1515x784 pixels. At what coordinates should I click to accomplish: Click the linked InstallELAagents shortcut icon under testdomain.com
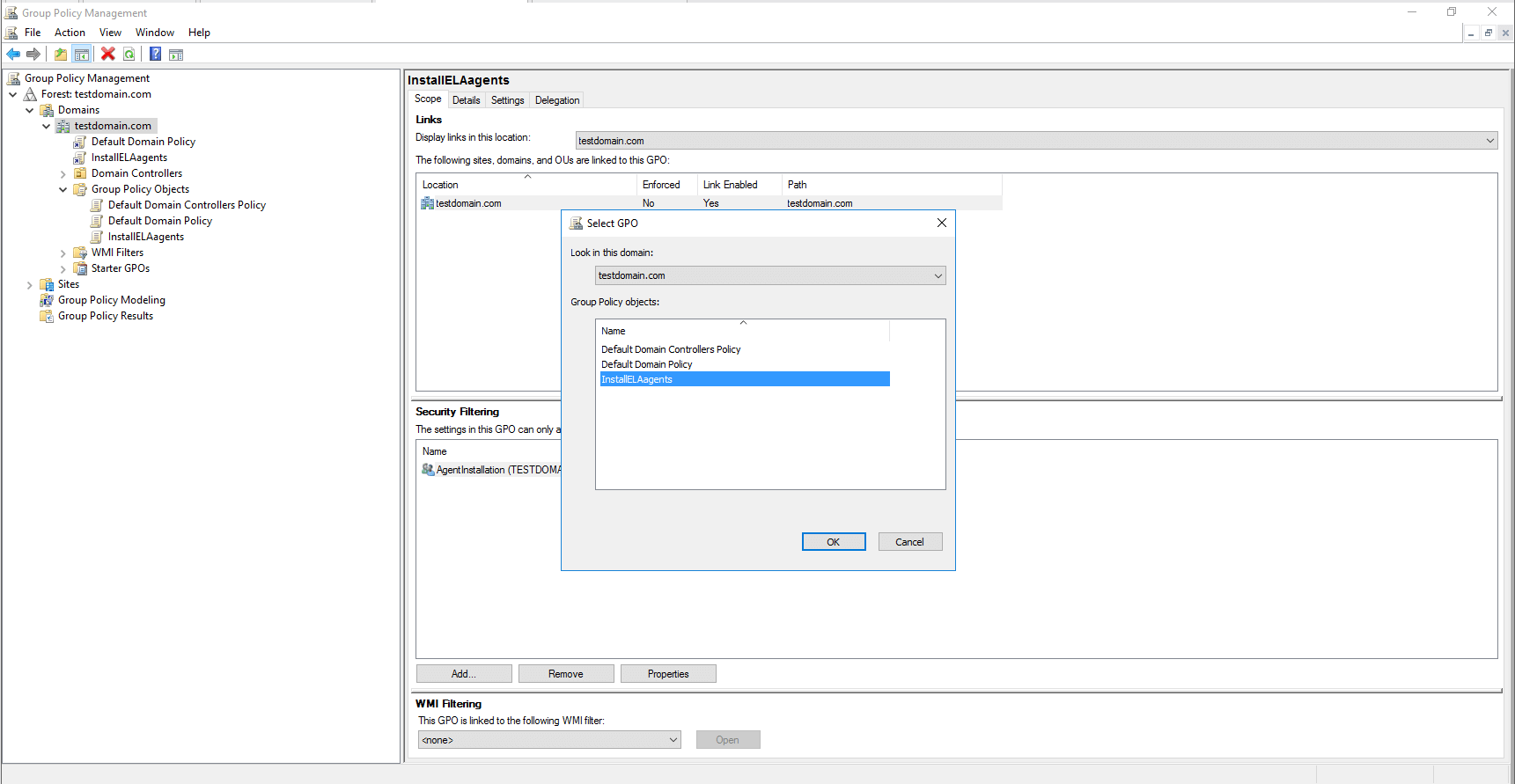[80, 158]
